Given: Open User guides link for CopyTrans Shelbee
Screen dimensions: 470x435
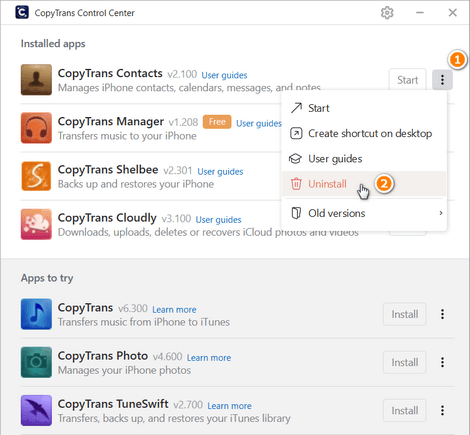Looking at the screenshot, I should point(220,172).
